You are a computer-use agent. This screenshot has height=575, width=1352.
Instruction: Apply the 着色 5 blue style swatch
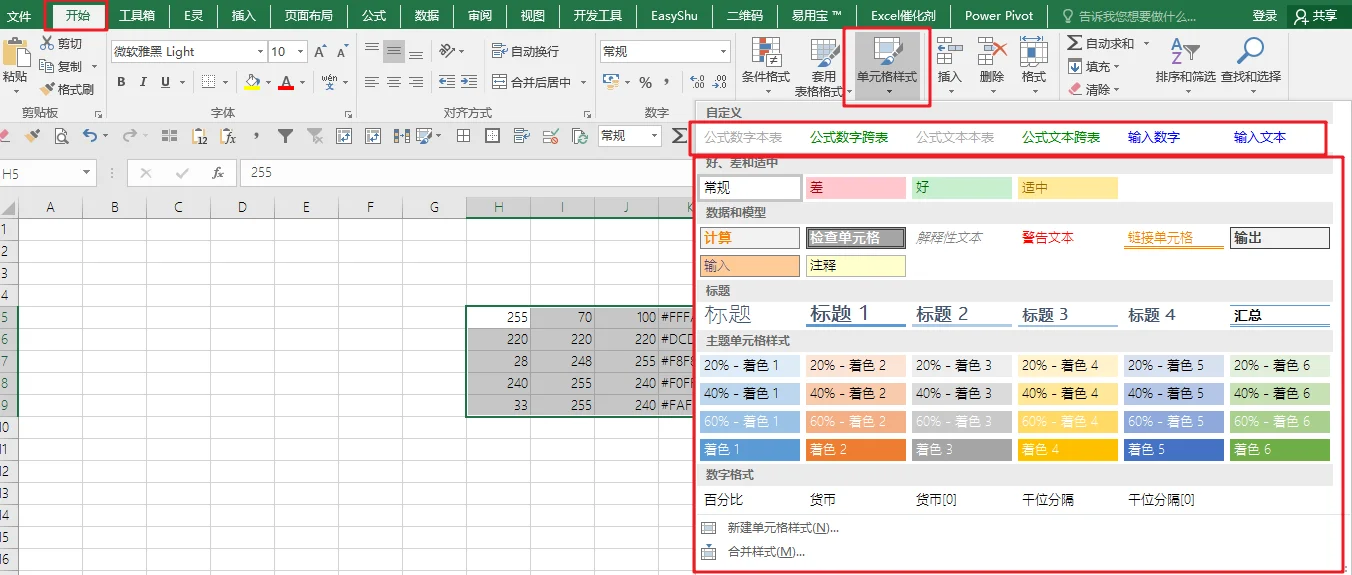1174,450
